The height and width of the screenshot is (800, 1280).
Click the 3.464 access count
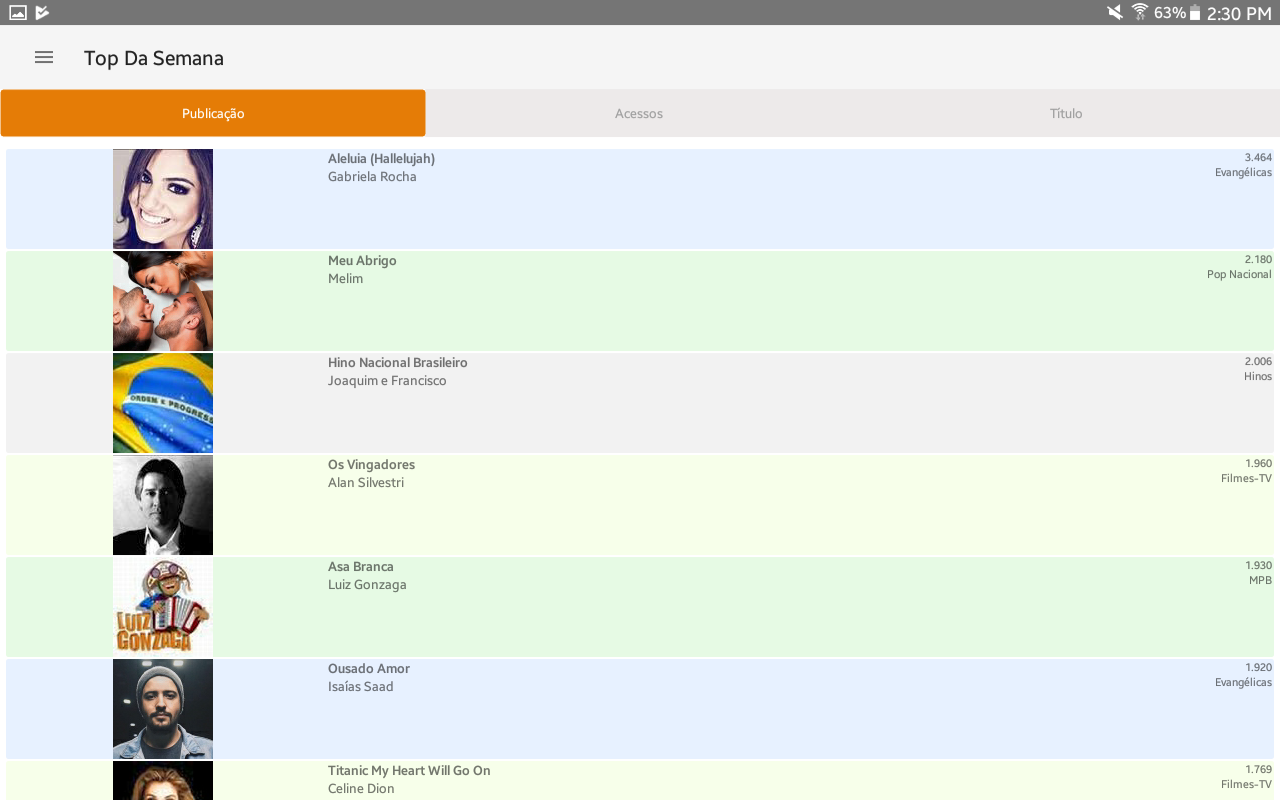1258,158
